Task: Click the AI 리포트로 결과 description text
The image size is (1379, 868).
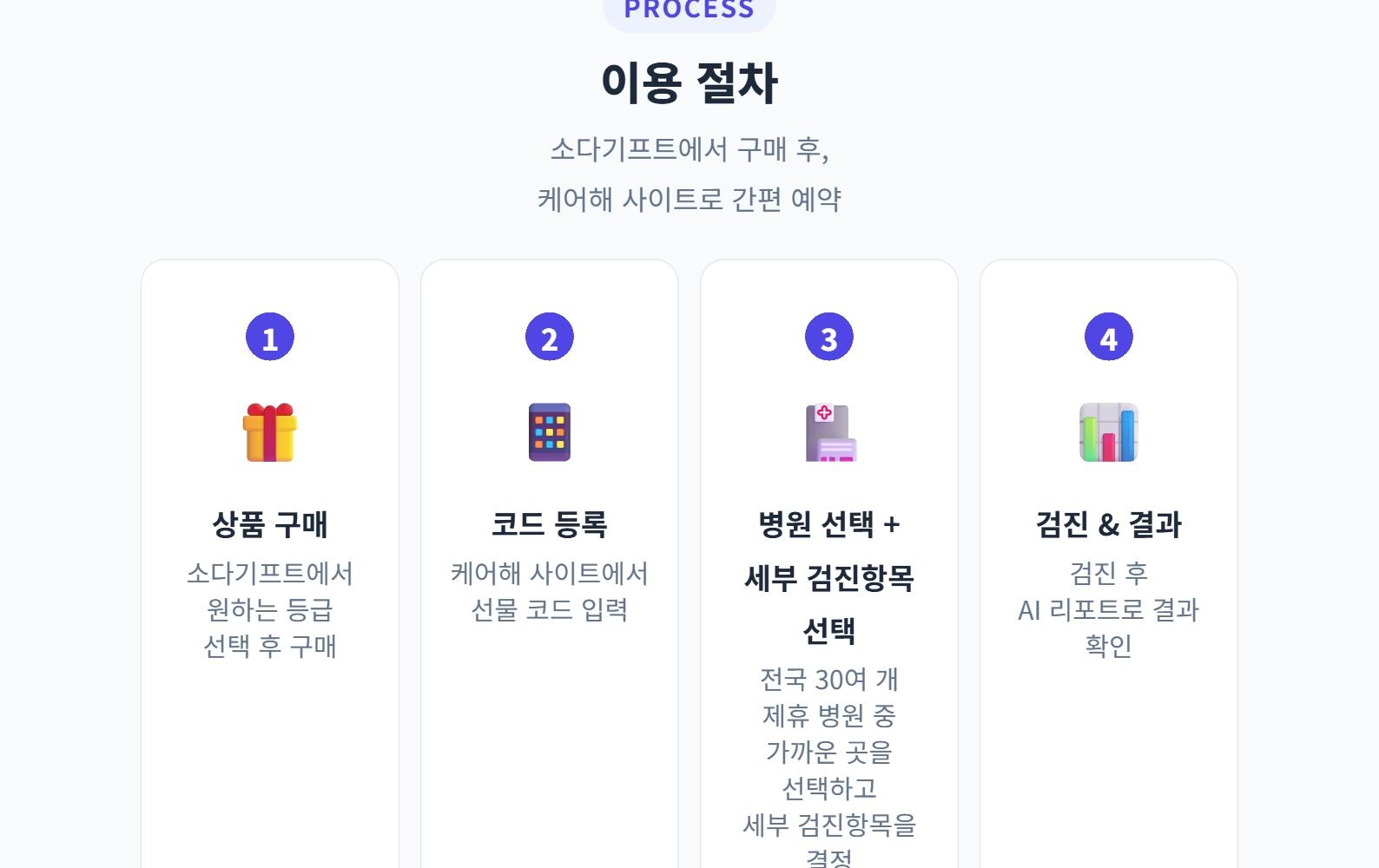Action: pyautogui.click(x=1109, y=609)
